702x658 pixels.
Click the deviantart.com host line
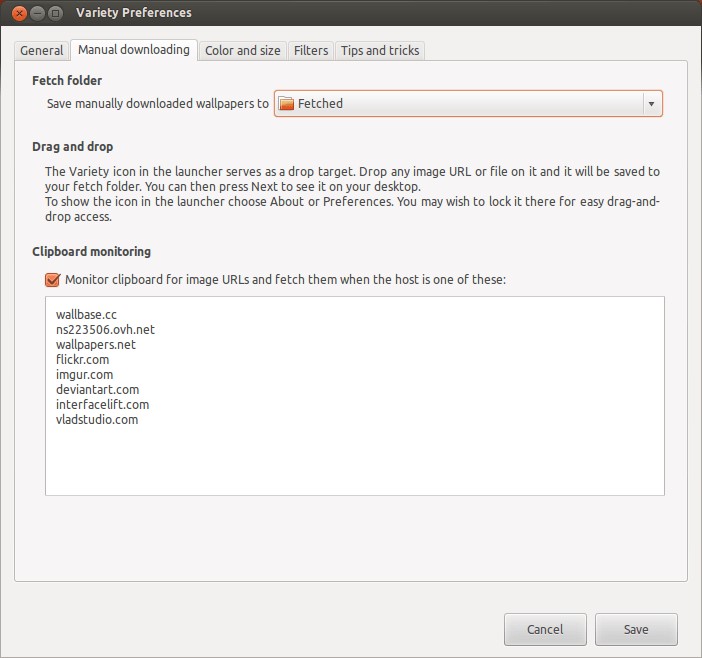click(98, 390)
